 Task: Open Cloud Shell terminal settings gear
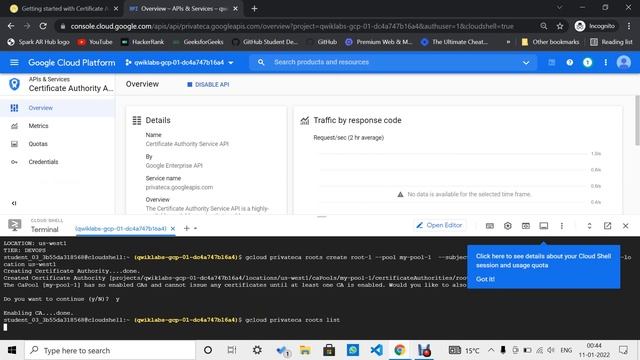[508, 226]
